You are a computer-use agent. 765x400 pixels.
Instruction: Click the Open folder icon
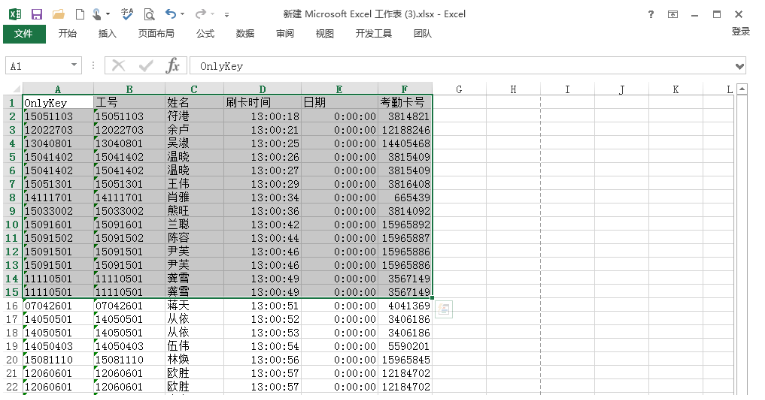[58, 14]
